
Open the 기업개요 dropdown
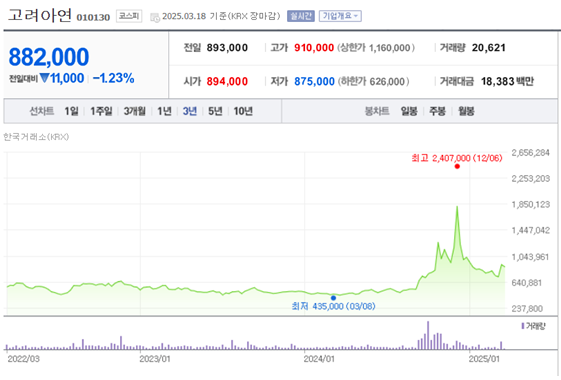pos(340,16)
